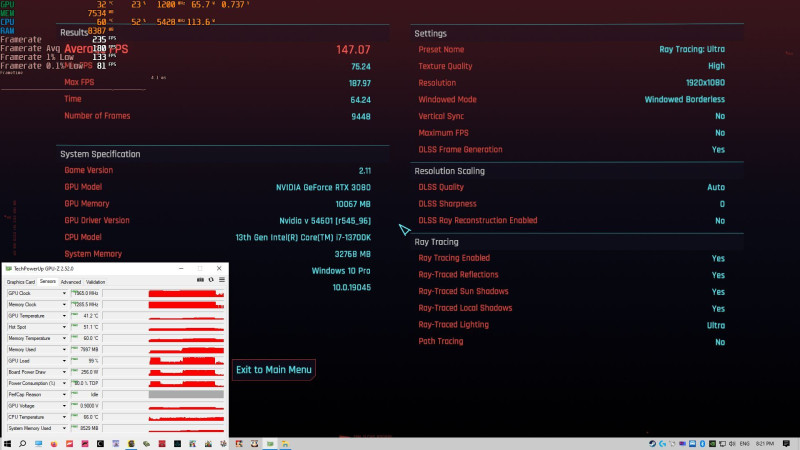Click the Steam tray icon

click(652, 444)
